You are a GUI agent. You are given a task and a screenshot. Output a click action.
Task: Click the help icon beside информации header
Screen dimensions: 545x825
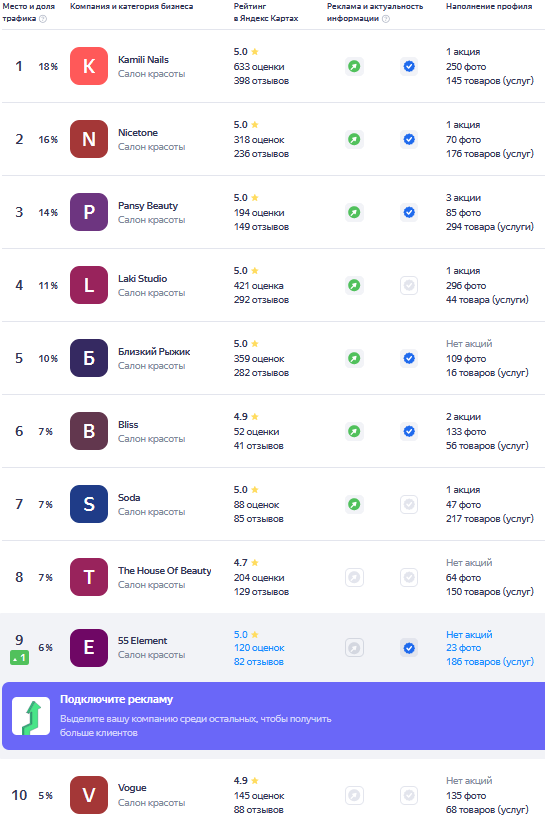pos(386,18)
